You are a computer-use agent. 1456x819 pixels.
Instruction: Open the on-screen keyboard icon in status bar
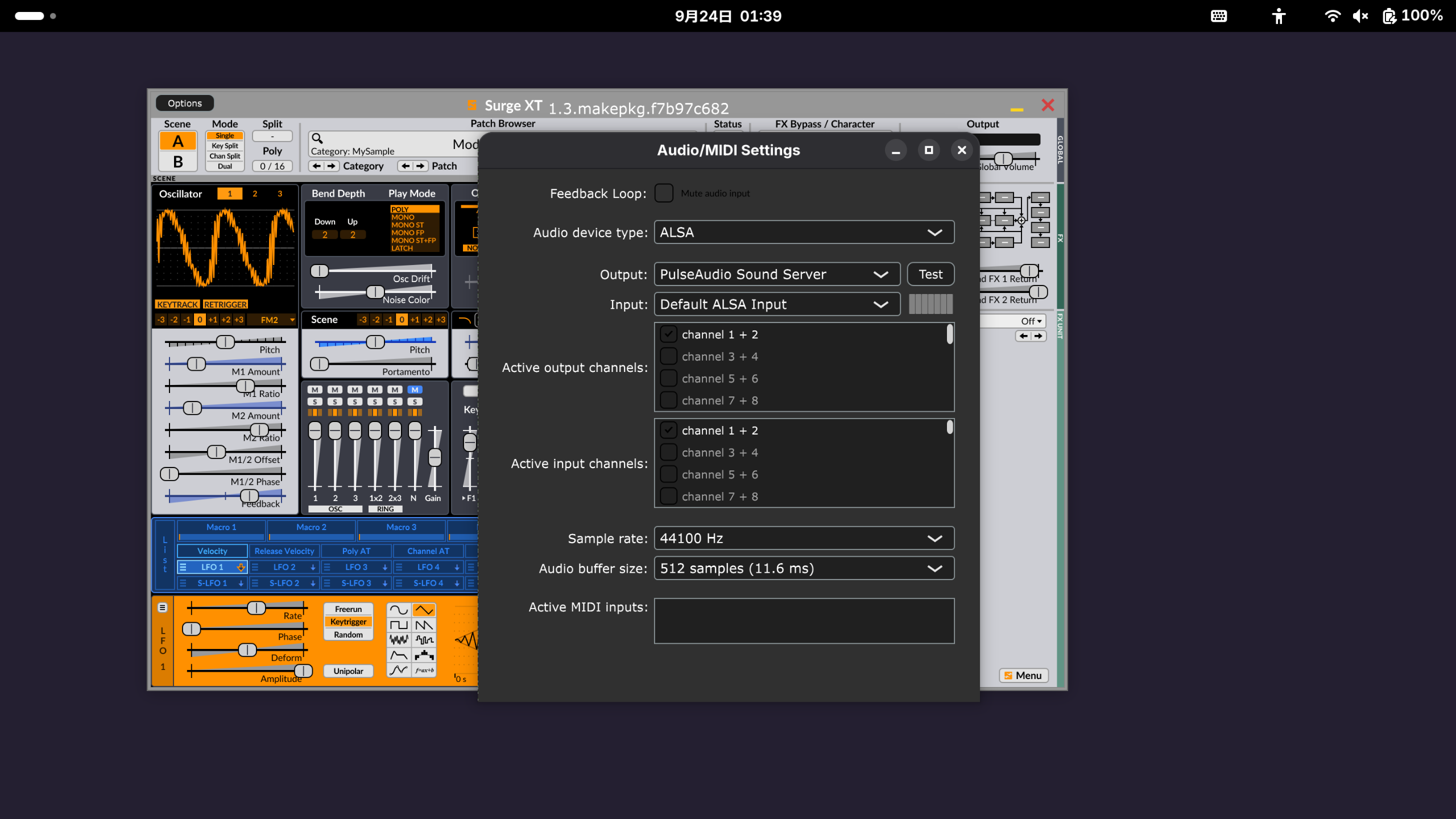click(x=1219, y=16)
